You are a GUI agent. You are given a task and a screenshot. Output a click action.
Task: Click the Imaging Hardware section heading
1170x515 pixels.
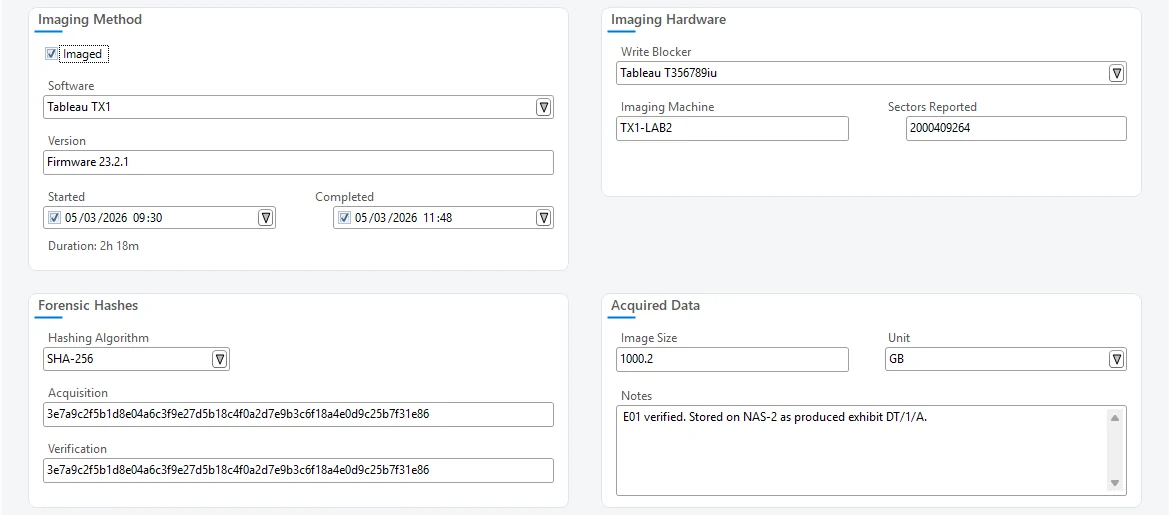669,19
